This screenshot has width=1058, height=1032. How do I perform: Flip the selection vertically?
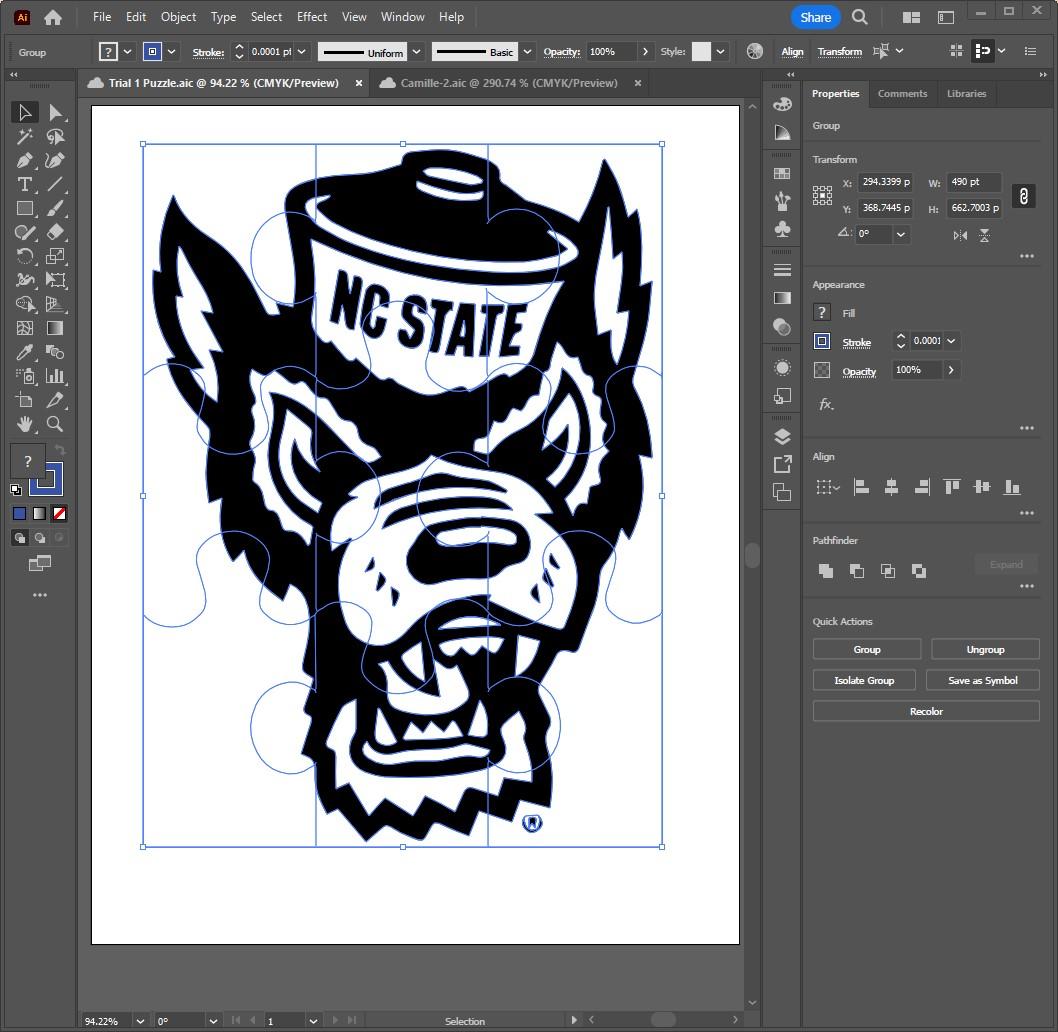(x=984, y=236)
